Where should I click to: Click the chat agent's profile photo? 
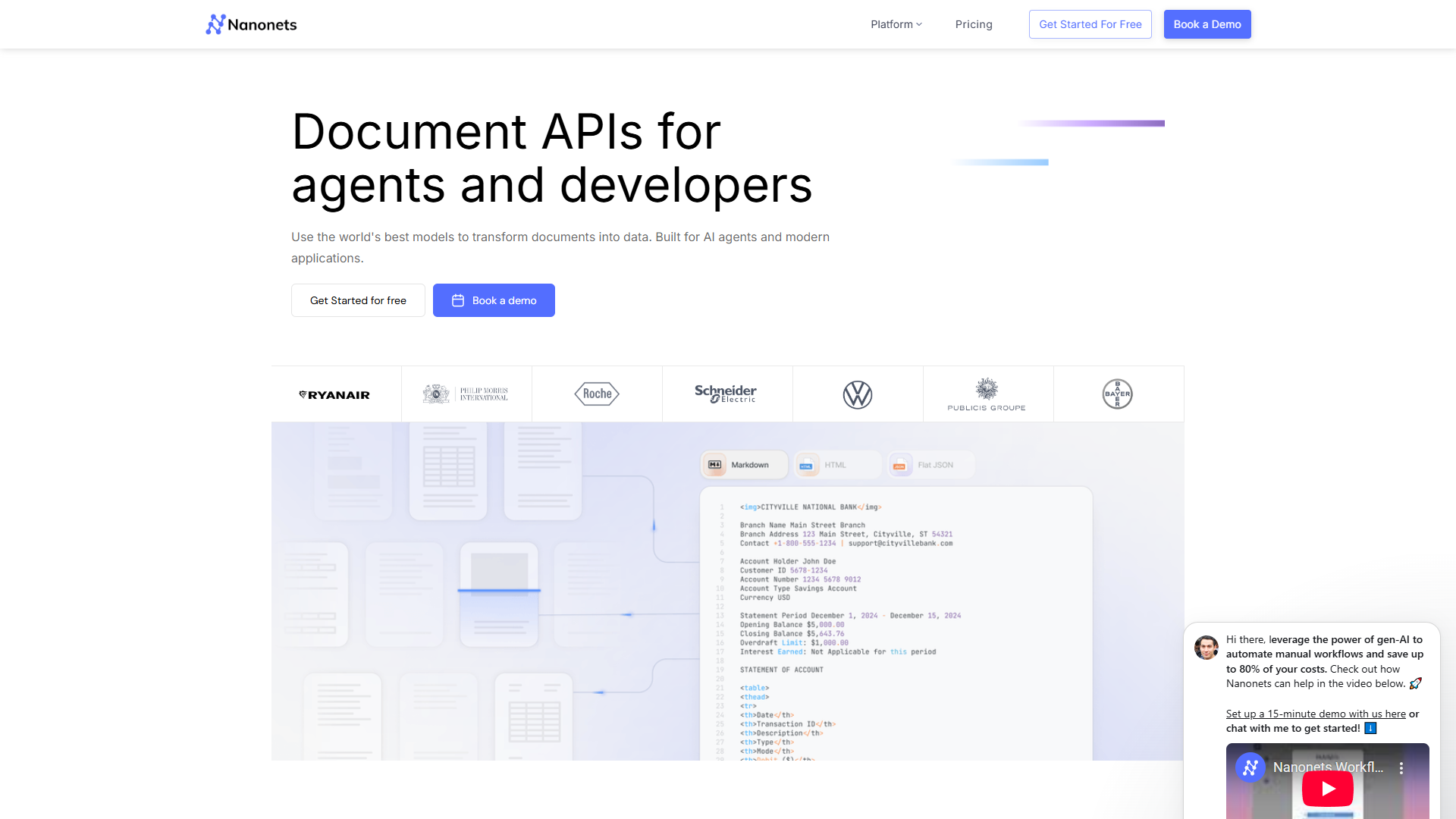tap(1206, 647)
